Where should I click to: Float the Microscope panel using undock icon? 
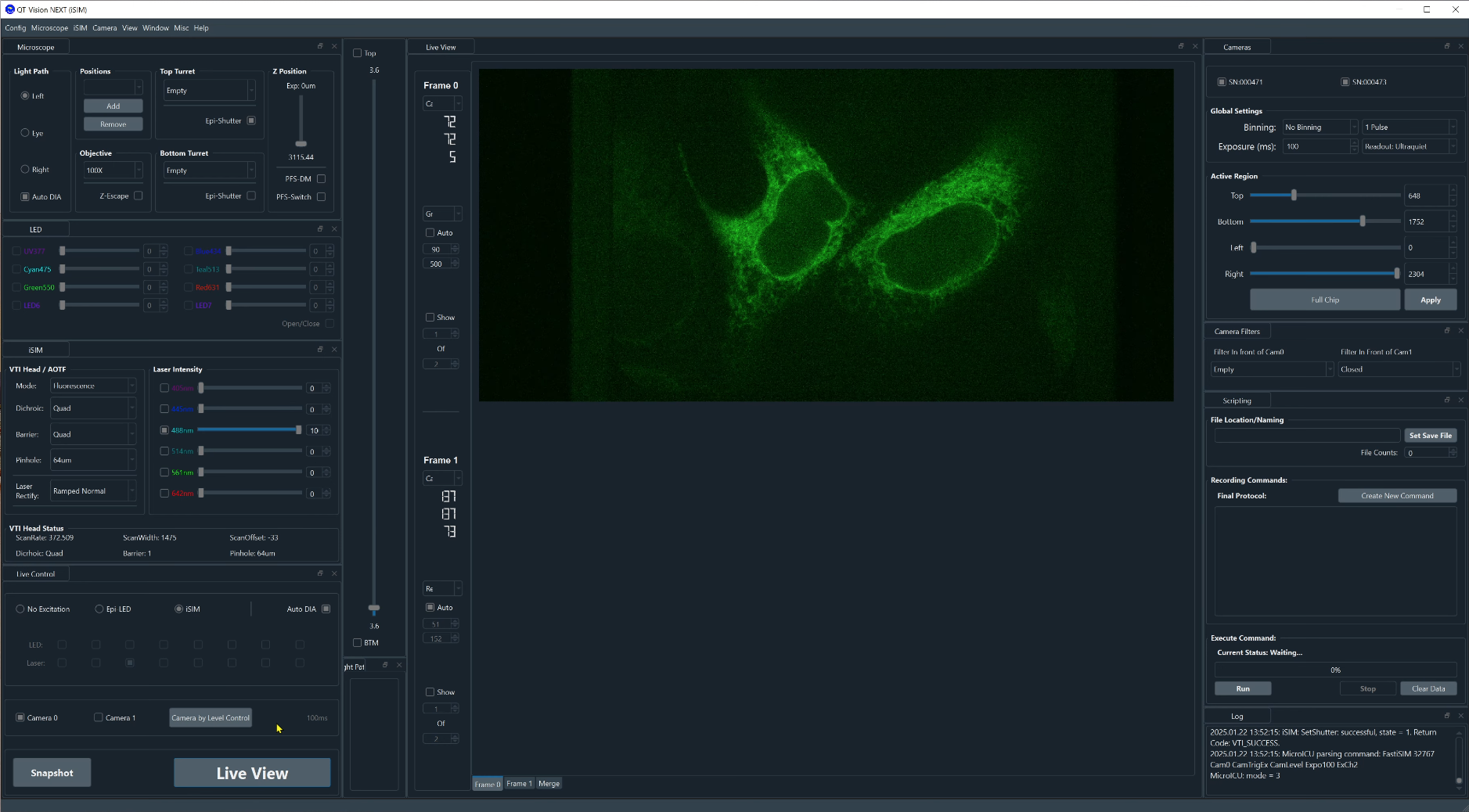320,46
